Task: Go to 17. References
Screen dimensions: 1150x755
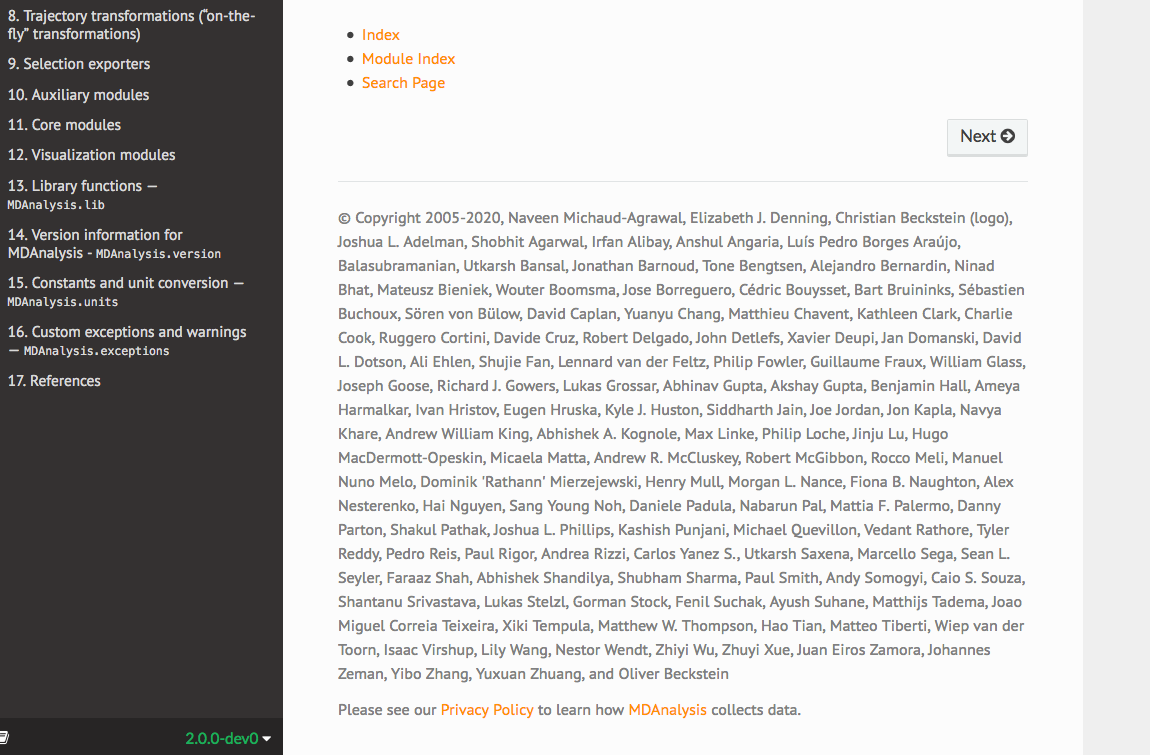Action: [x=54, y=381]
